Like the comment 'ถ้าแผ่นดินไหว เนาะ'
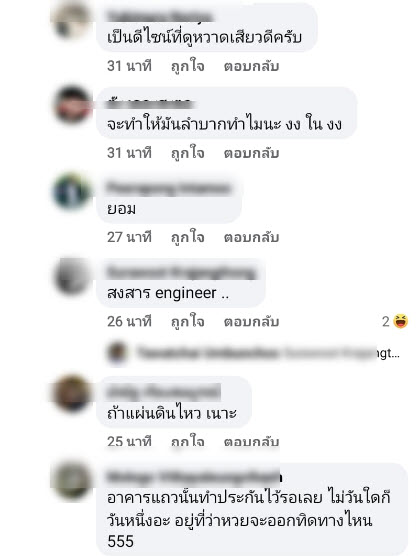 (x=188, y=442)
